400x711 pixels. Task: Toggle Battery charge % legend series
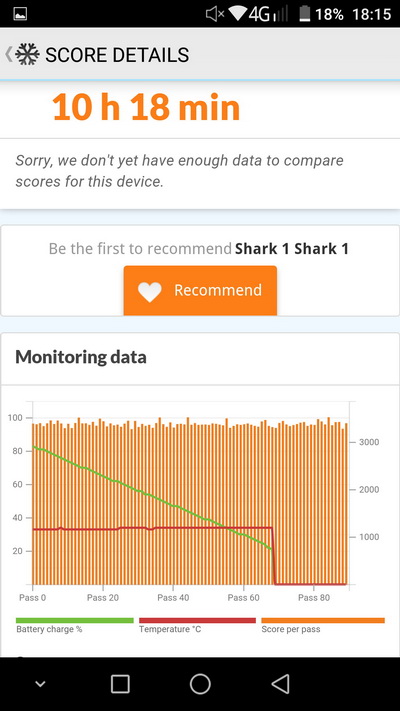(74, 625)
